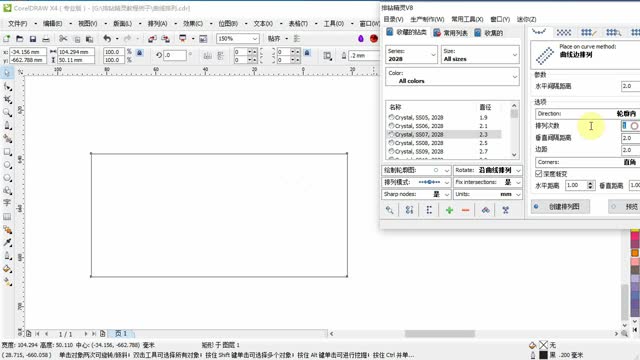The height and width of the screenshot is (360, 640).
Task: Open the 目录(V) menu in plugin window
Action: point(393,19)
